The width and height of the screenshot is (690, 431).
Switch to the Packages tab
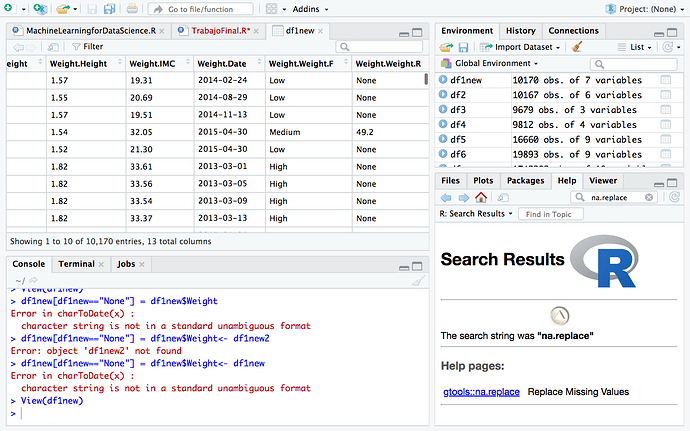click(x=525, y=181)
